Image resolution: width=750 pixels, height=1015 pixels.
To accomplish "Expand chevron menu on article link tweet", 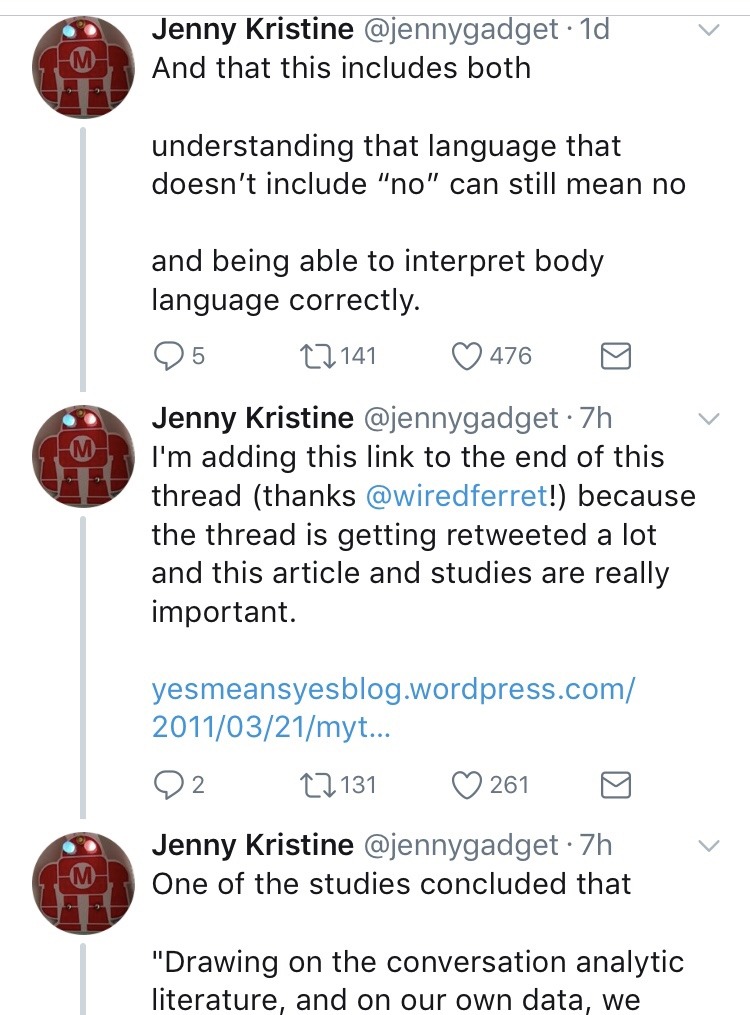I will [x=708, y=418].
